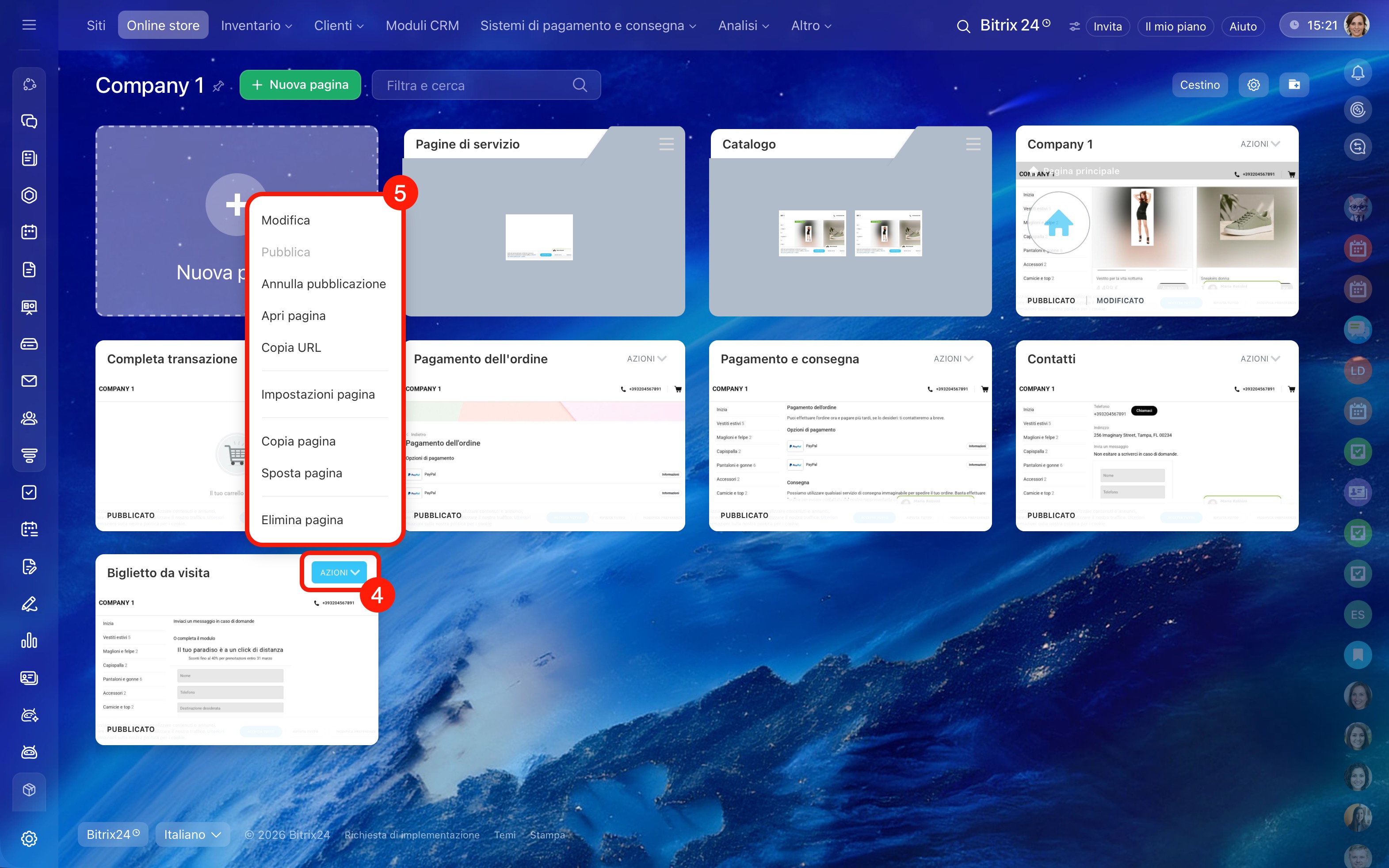Open the Pagine di servizio folder thumbnail
This screenshot has width=1389, height=868.
(538, 236)
